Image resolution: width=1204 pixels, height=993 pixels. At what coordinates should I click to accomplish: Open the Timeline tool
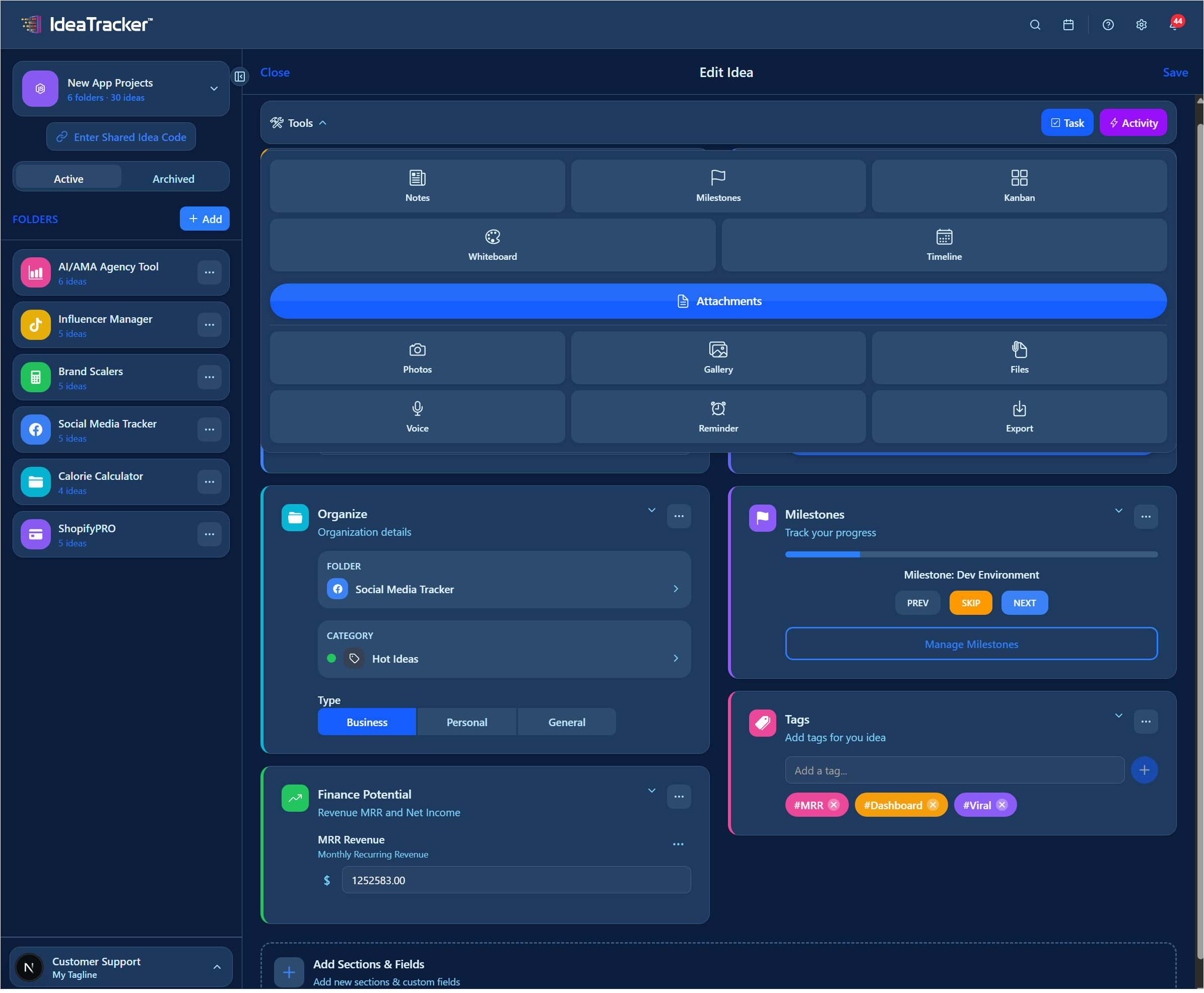click(x=944, y=245)
